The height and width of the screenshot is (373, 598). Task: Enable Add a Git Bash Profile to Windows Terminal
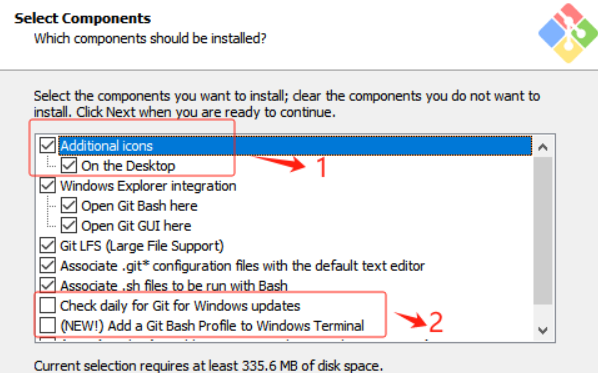point(48,325)
